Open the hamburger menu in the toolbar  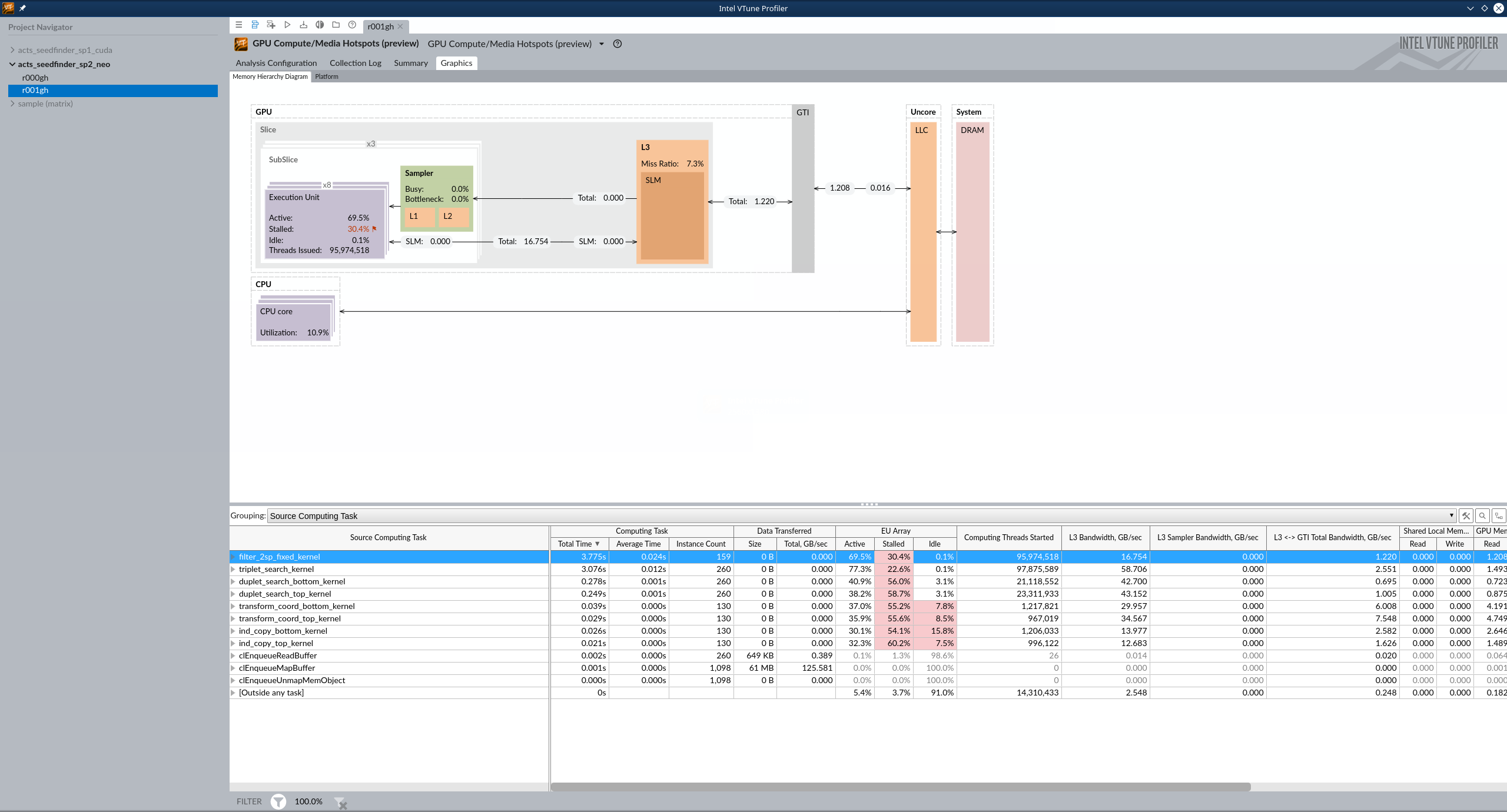tap(238, 25)
